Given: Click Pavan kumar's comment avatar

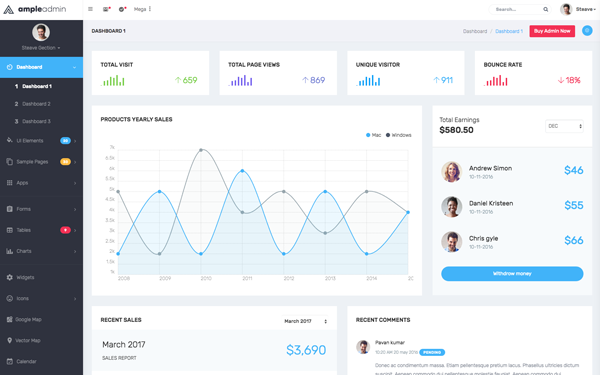Looking at the screenshot, I should click(363, 347).
